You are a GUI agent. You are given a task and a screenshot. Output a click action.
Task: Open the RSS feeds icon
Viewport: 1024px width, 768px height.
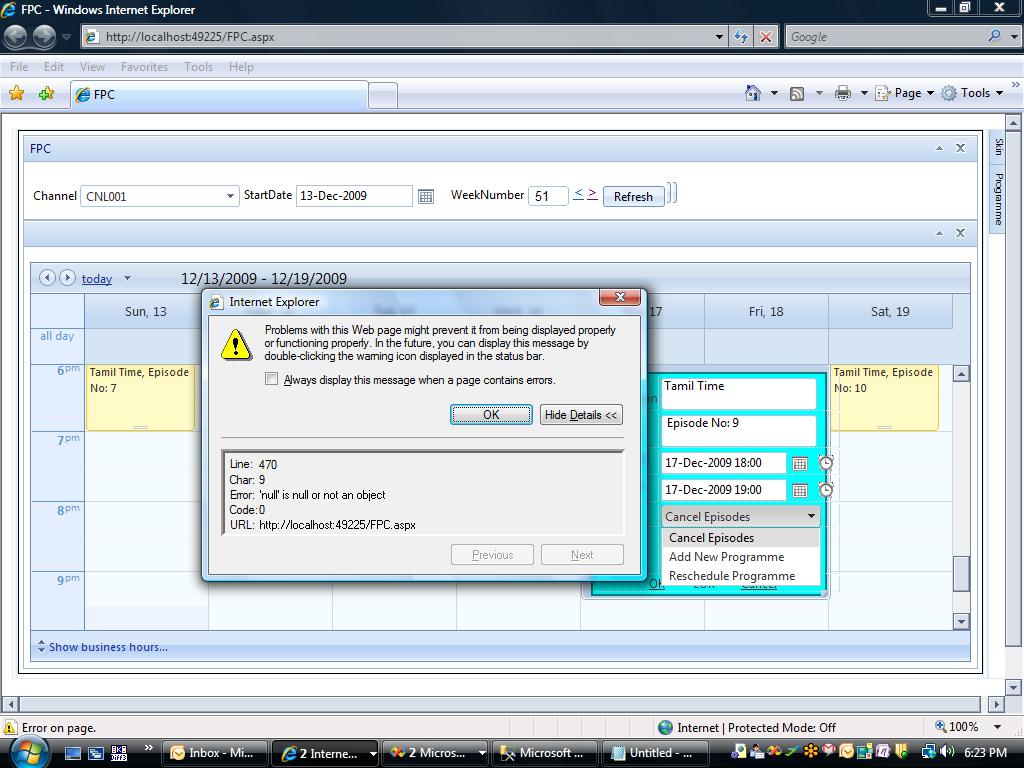(797, 93)
